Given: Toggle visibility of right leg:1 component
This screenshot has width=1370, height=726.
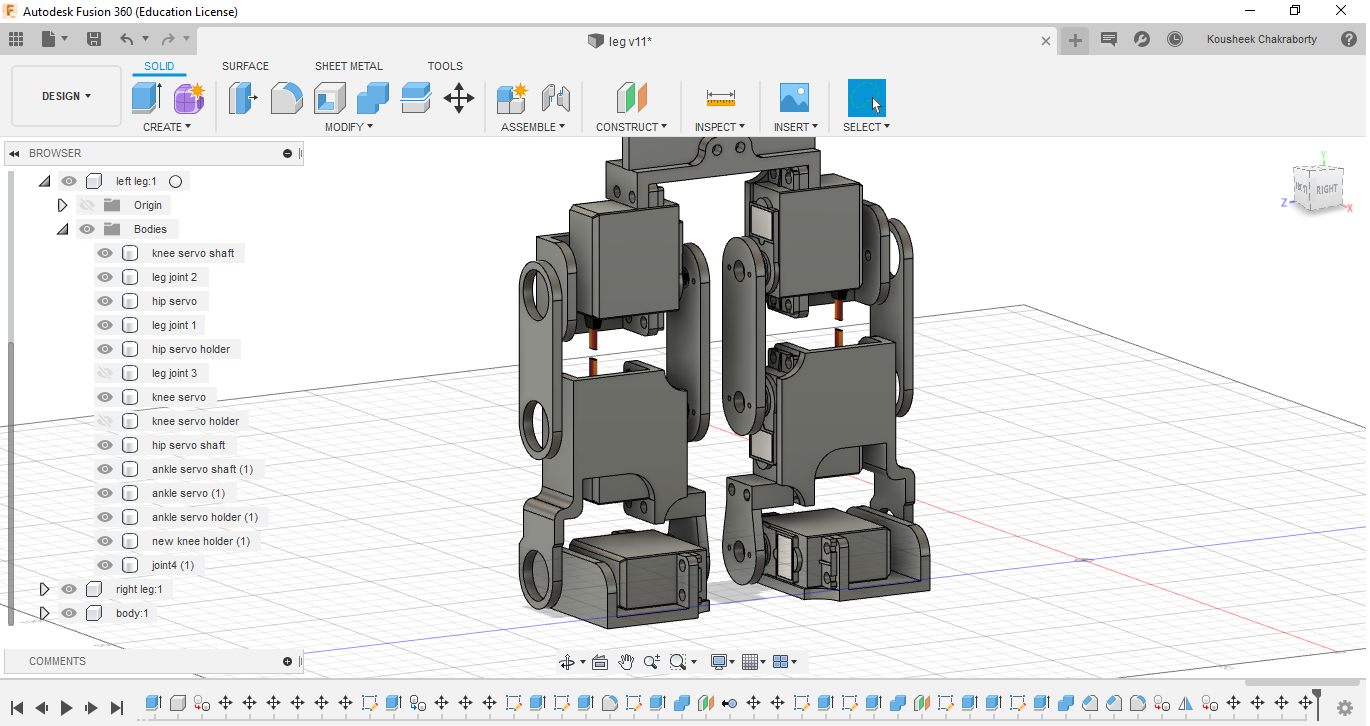Looking at the screenshot, I should (69, 589).
